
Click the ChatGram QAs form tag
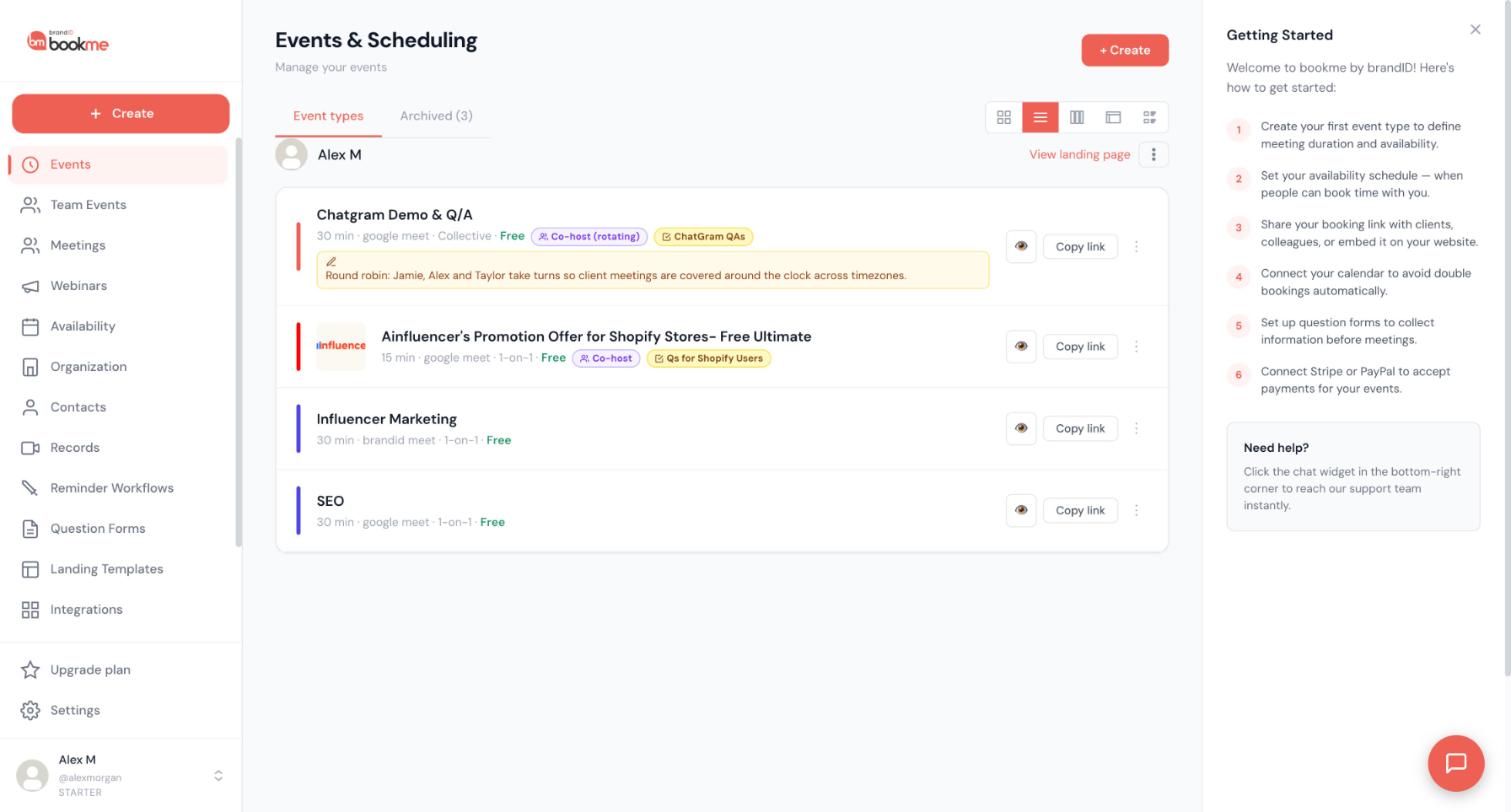pos(703,237)
